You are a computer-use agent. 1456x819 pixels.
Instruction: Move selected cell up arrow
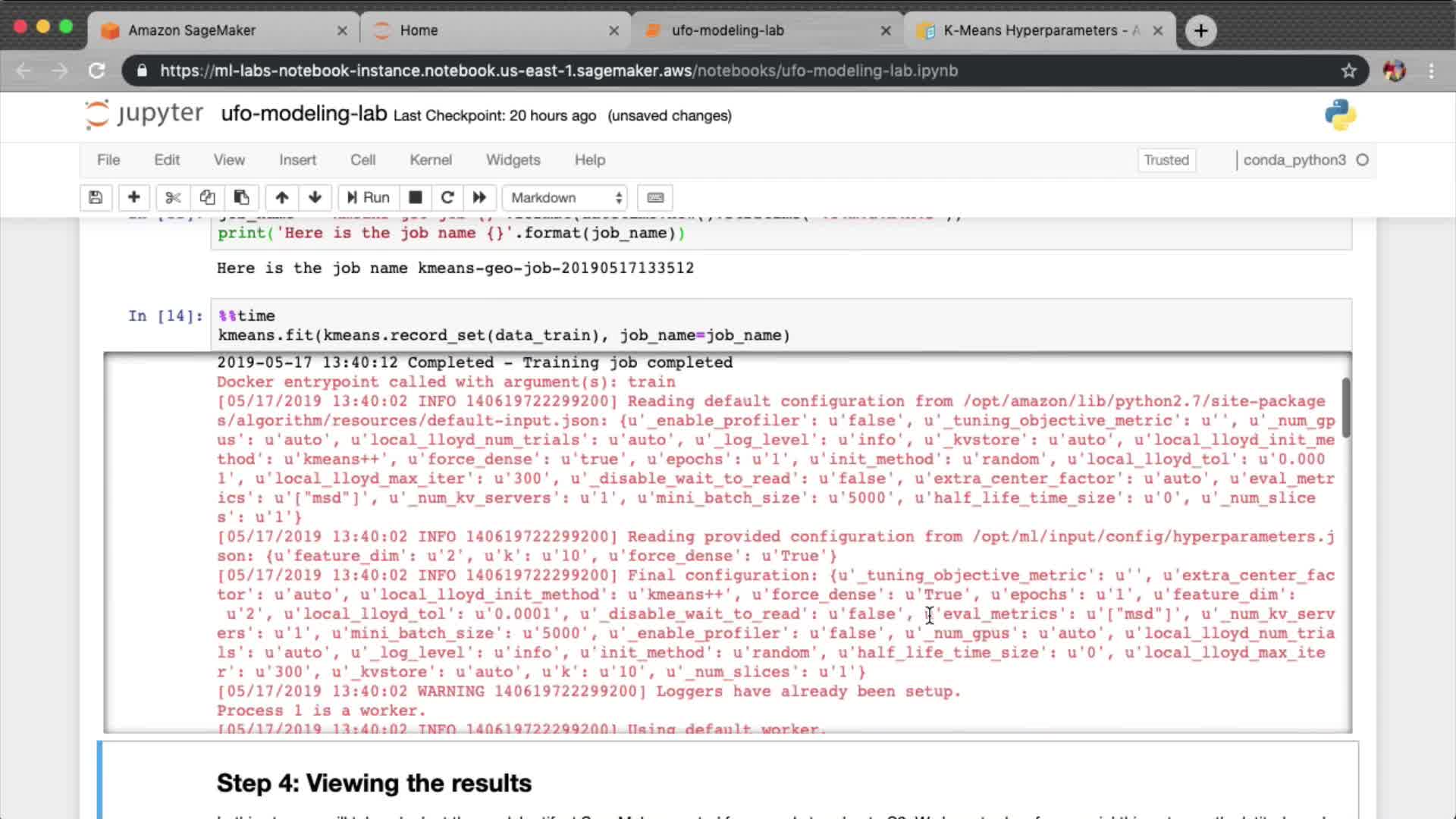click(281, 198)
